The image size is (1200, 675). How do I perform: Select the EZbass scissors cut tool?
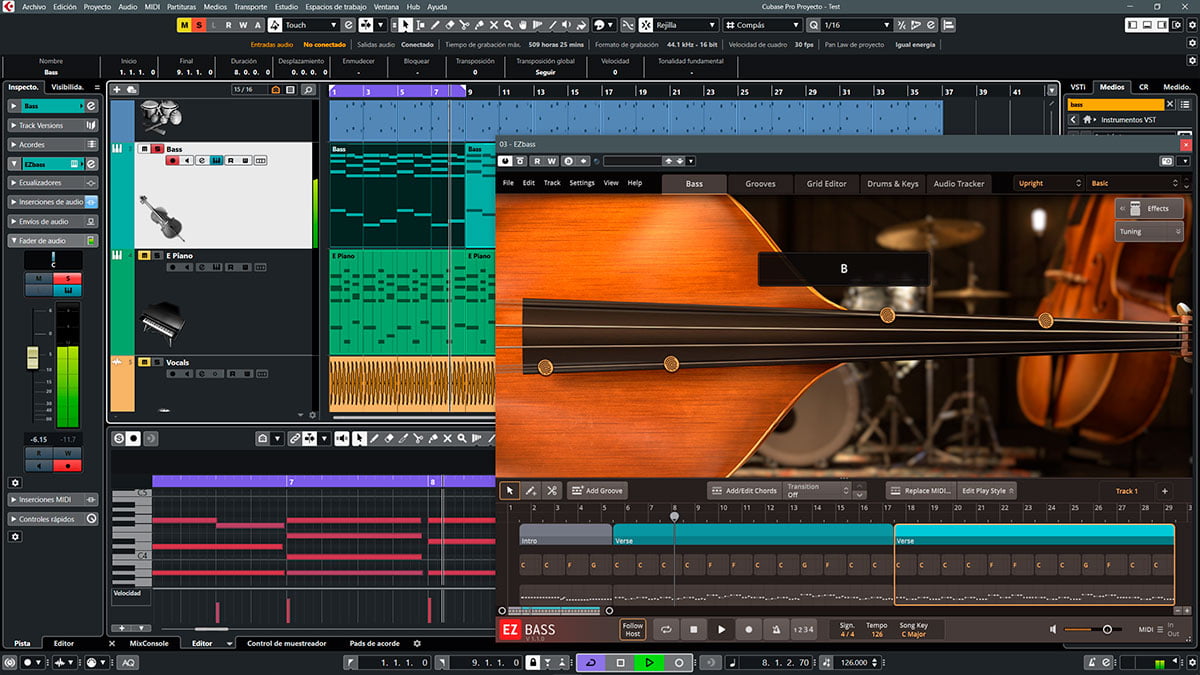pos(551,491)
